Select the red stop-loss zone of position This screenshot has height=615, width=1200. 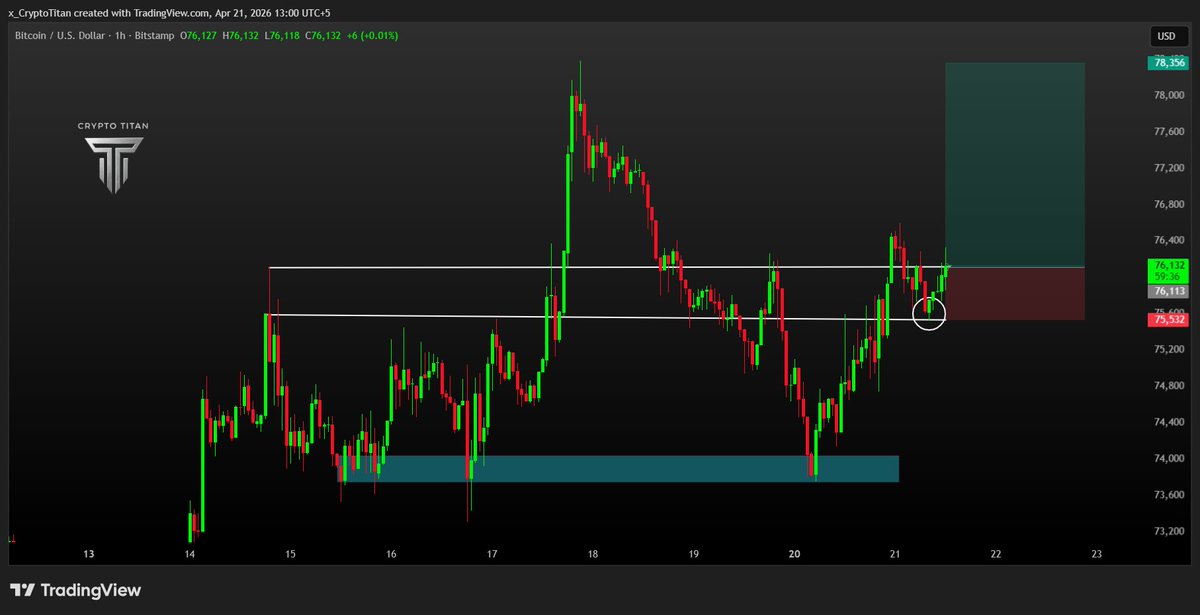pos(1014,294)
